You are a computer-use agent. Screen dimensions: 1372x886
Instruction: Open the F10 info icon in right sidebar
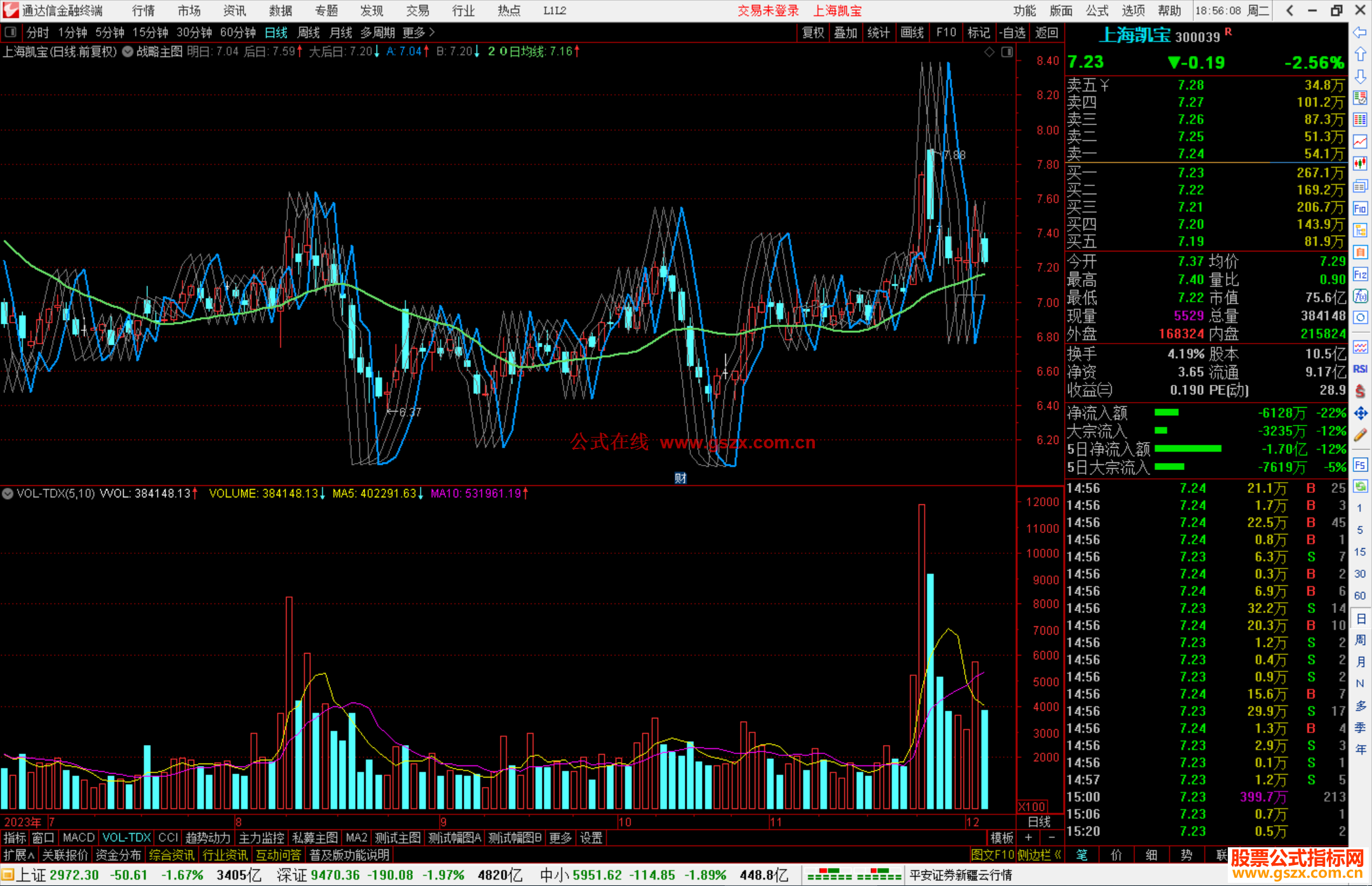pyautogui.click(x=1360, y=208)
